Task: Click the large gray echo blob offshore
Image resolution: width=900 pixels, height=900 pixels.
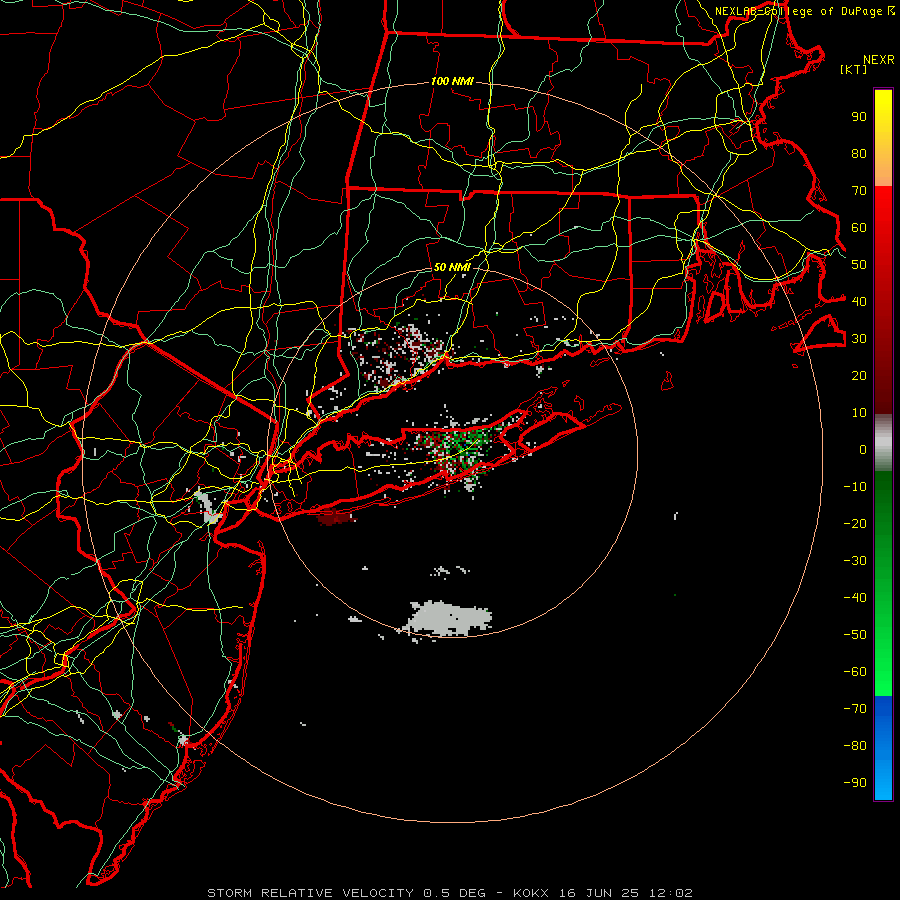Action: [x=449, y=619]
